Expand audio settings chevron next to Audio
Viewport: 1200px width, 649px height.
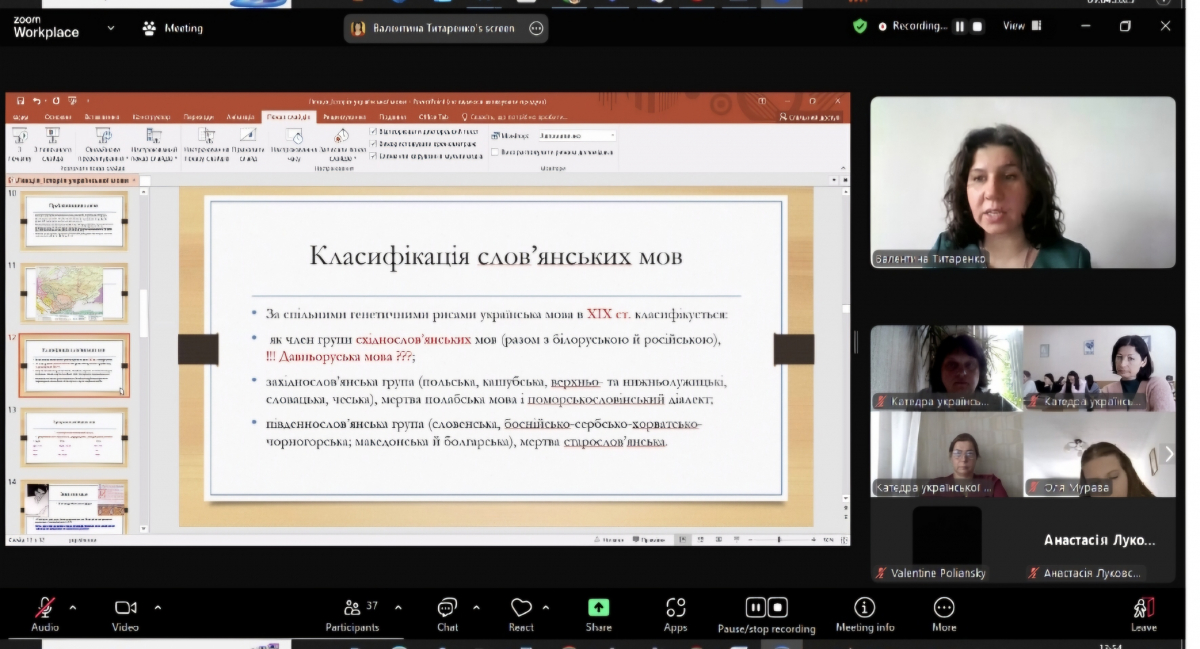72,607
